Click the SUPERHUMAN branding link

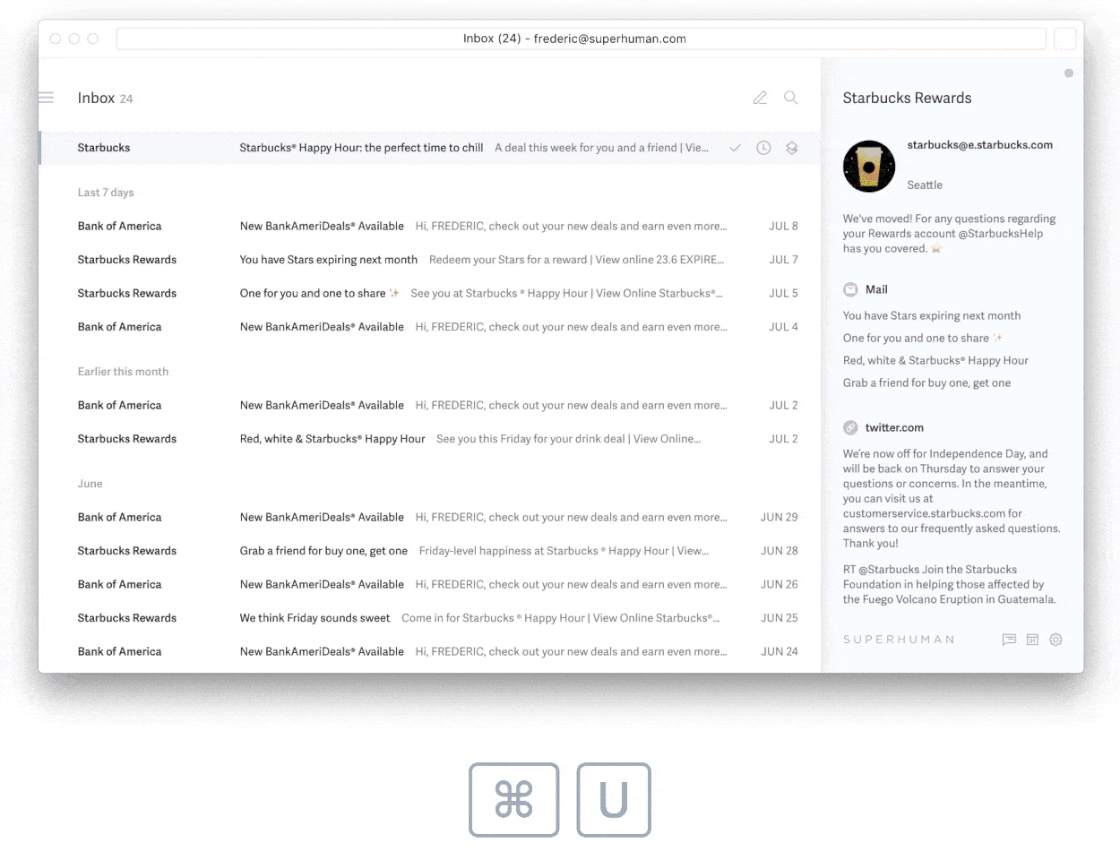(x=899, y=639)
